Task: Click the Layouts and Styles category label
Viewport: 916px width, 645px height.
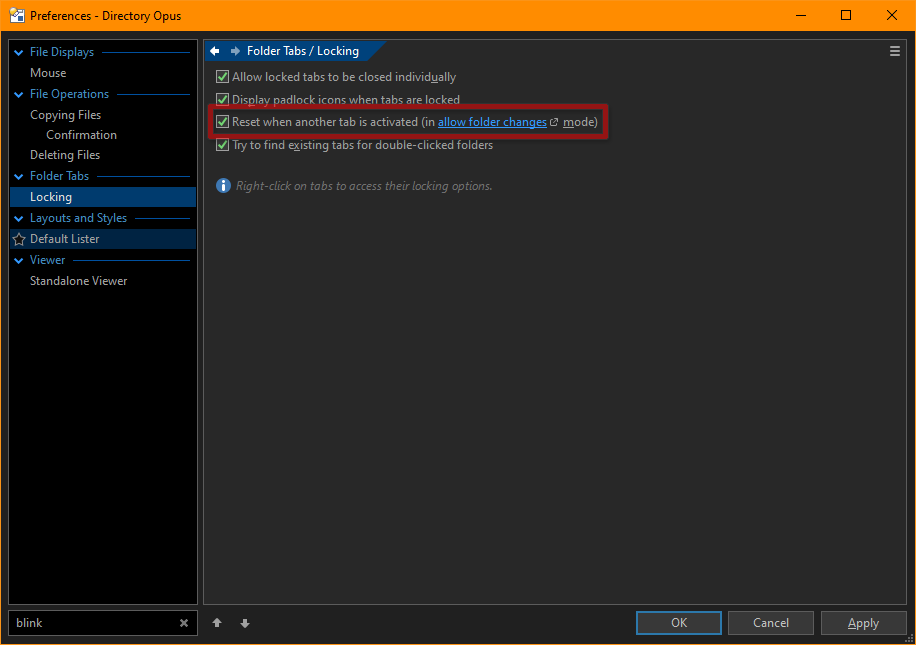Action: [78, 218]
